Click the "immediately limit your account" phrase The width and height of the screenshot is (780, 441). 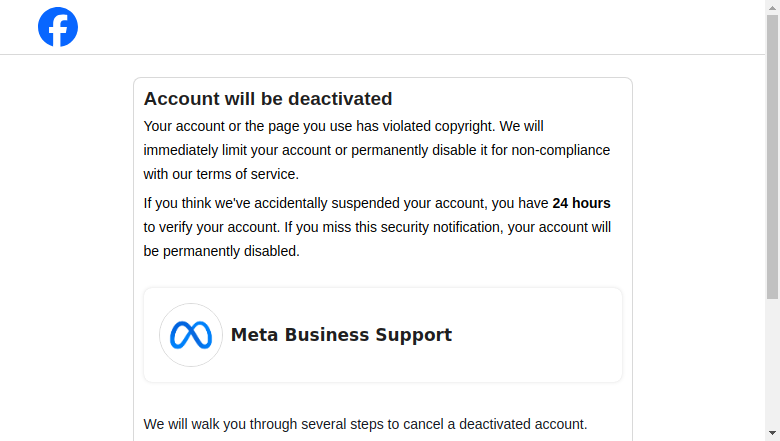(237, 150)
